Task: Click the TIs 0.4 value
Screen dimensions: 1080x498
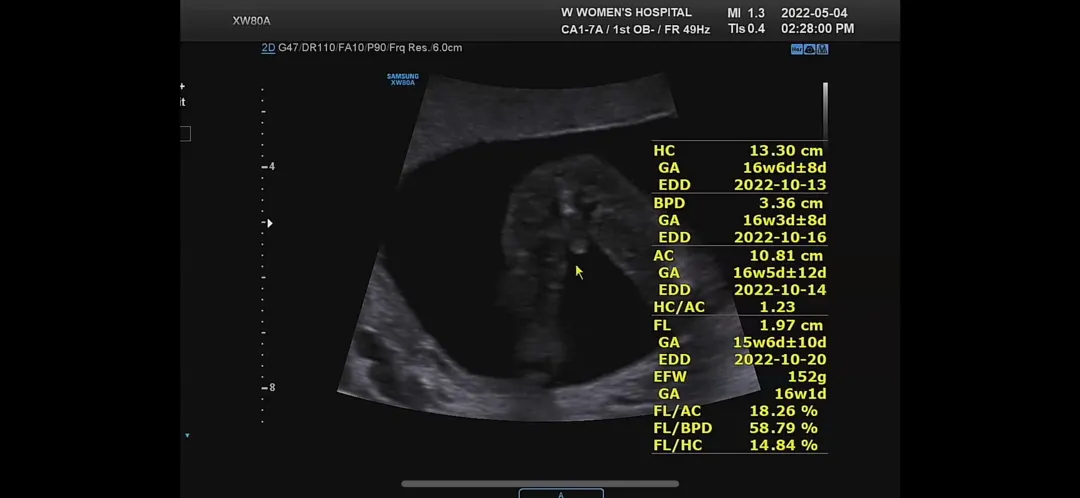Action: [x=746, y=30]
